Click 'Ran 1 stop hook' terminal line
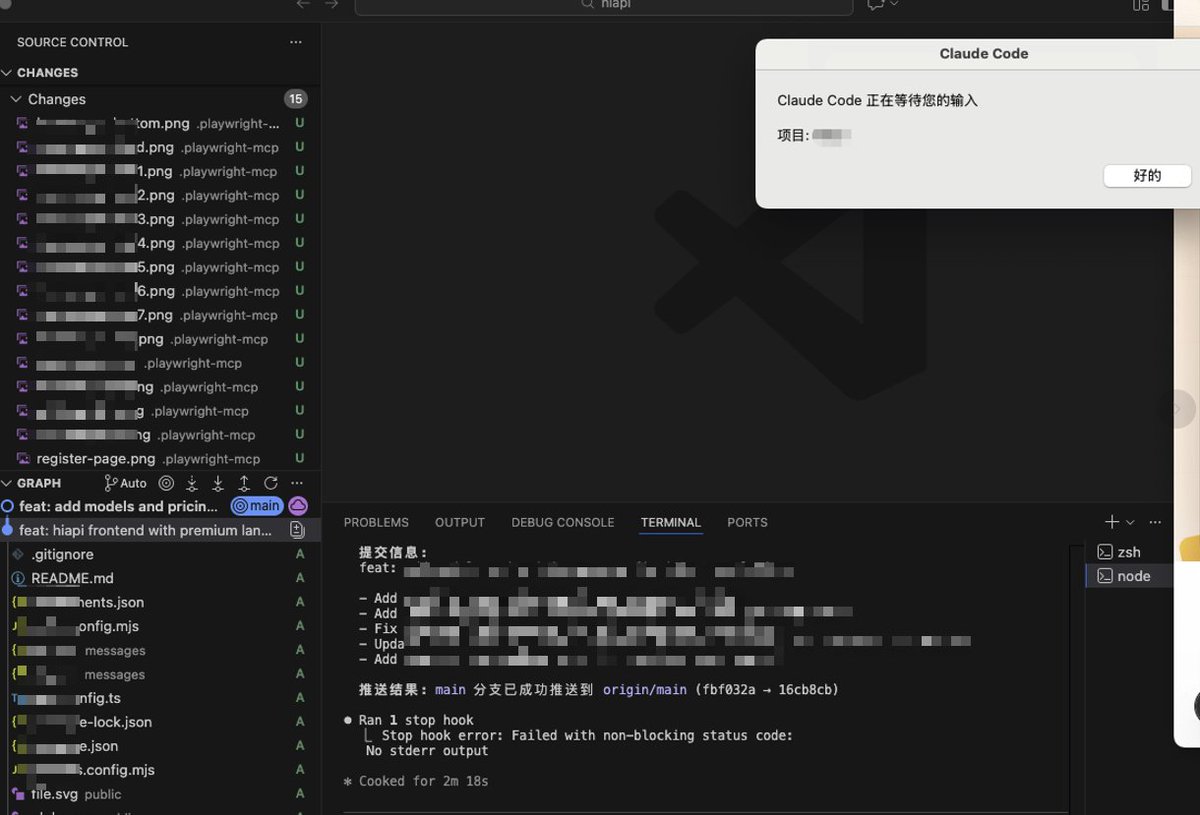Image resolution: width=1200 pixels, height=815 pixels. tap(416, 720)
